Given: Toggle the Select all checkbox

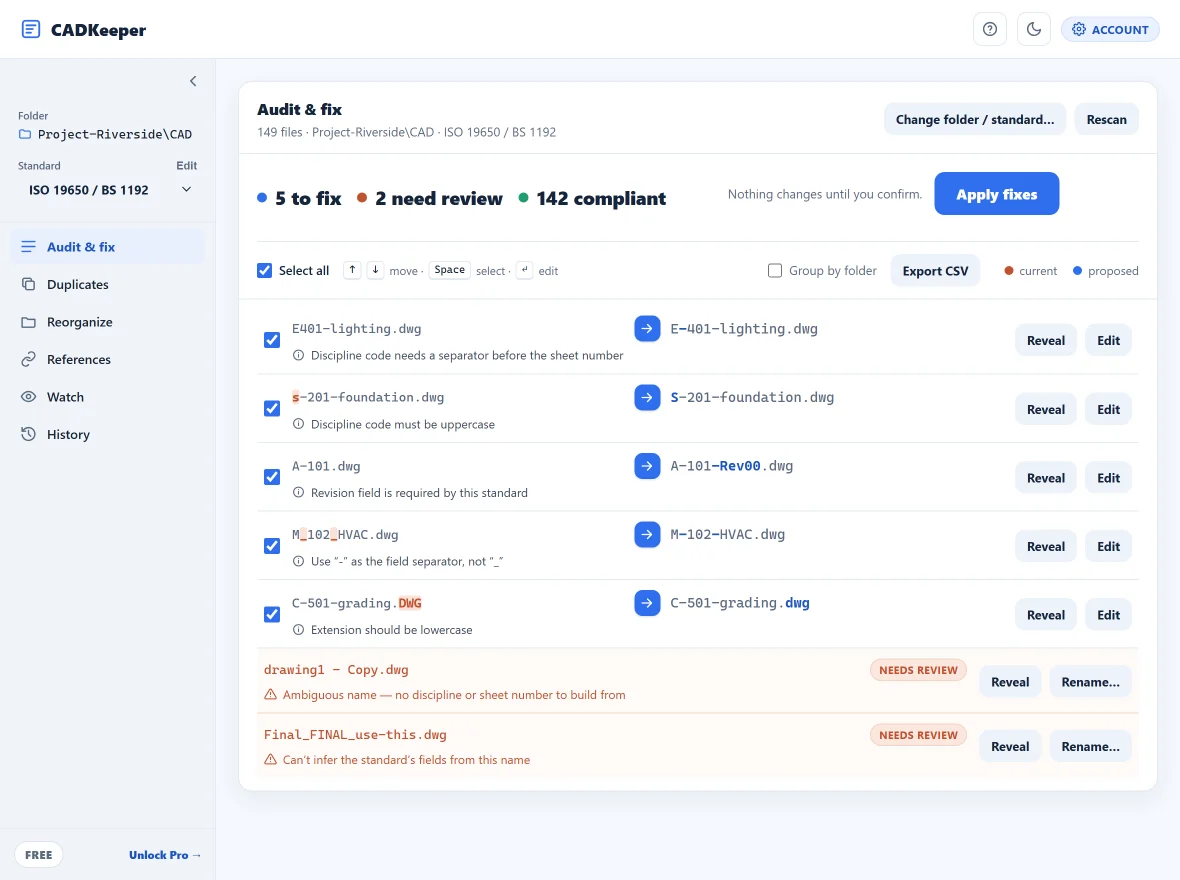Looking at the screenshot, I should point(264,270).
